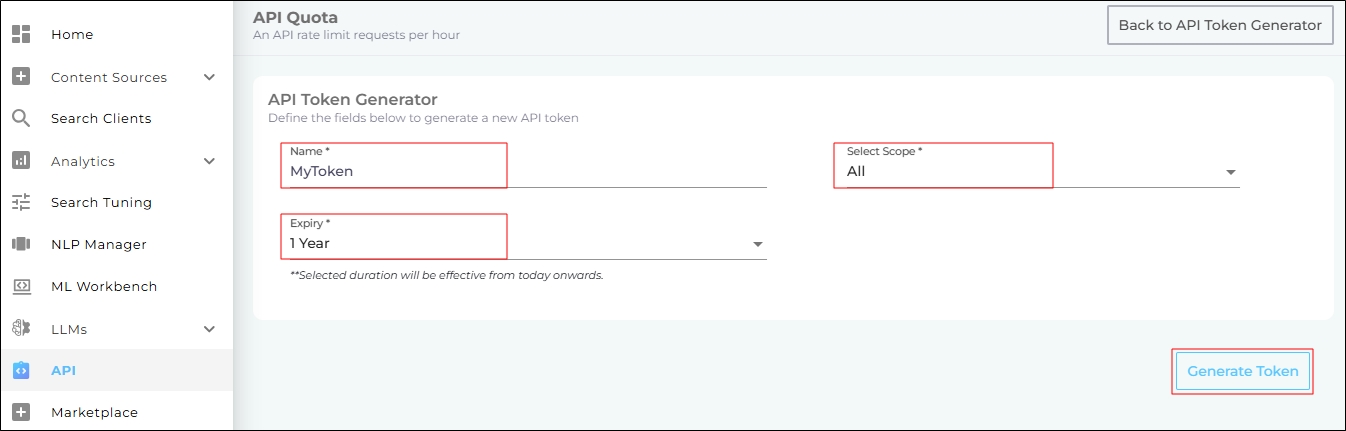Click the NLP Manager icon
Image resolution: width=1346 pixels, height=431 pixels.
pos(21,244)
